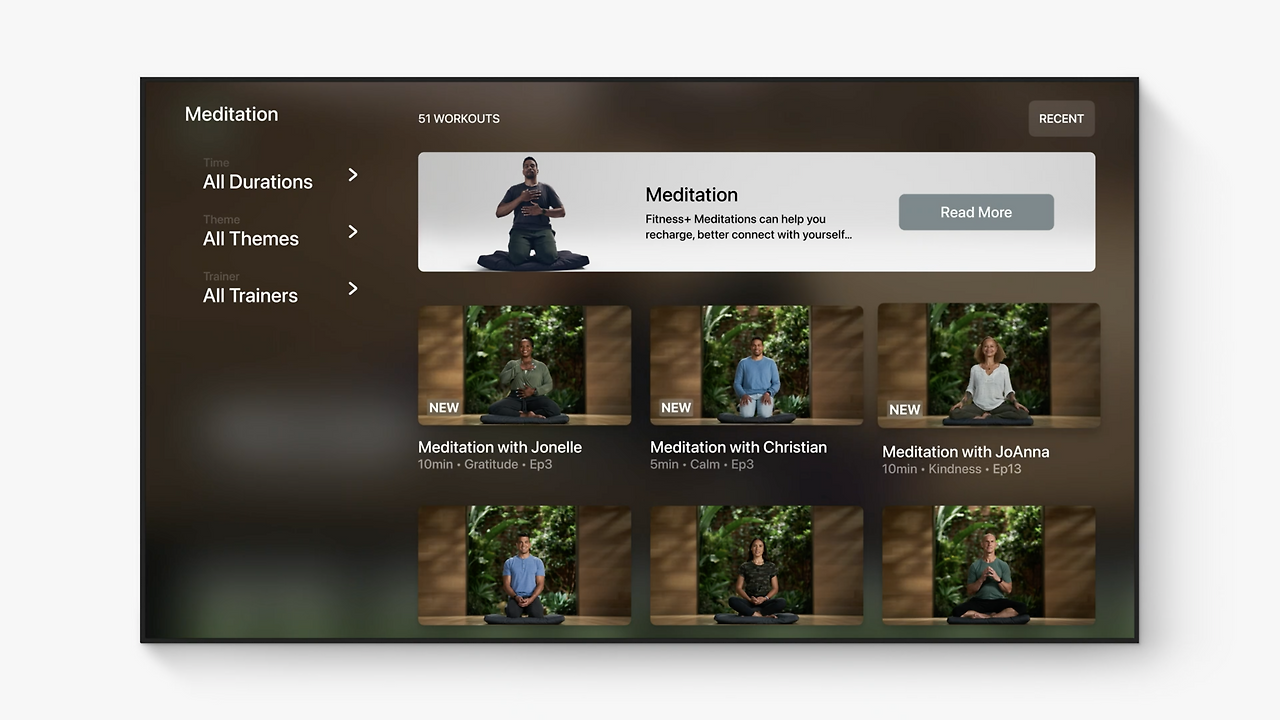Select the "Meditation with Jonelle" title
Image resolution: width=1280 pixels, height=720 pixels.
coord(500,447)
